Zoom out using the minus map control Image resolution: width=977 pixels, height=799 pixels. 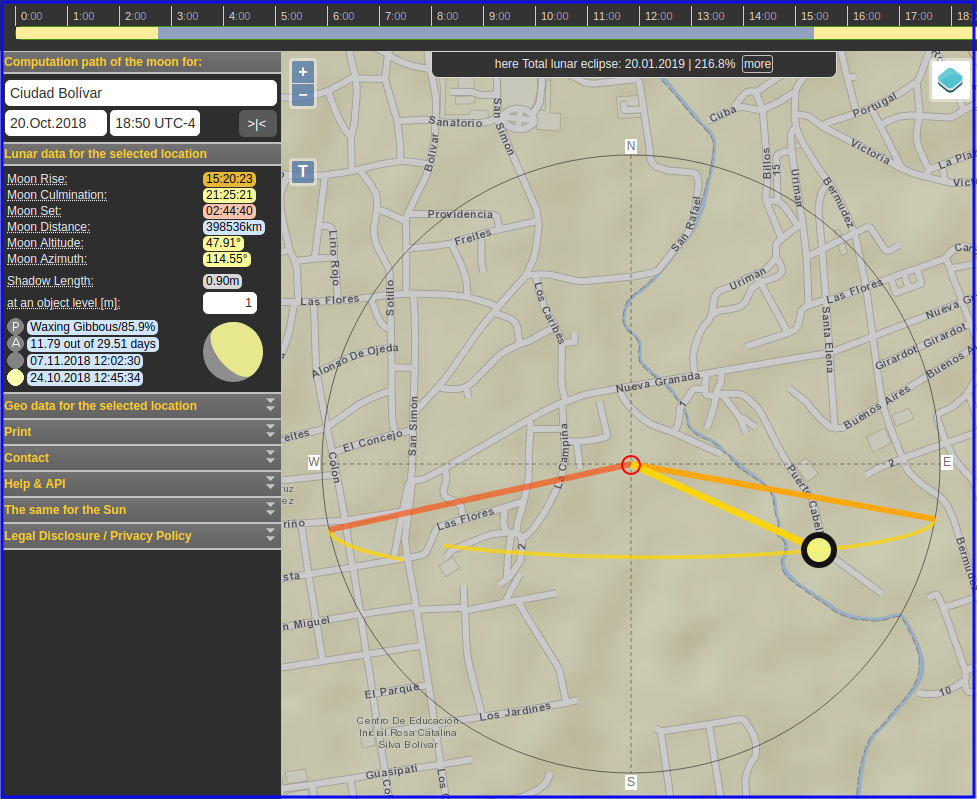(302, 94)
